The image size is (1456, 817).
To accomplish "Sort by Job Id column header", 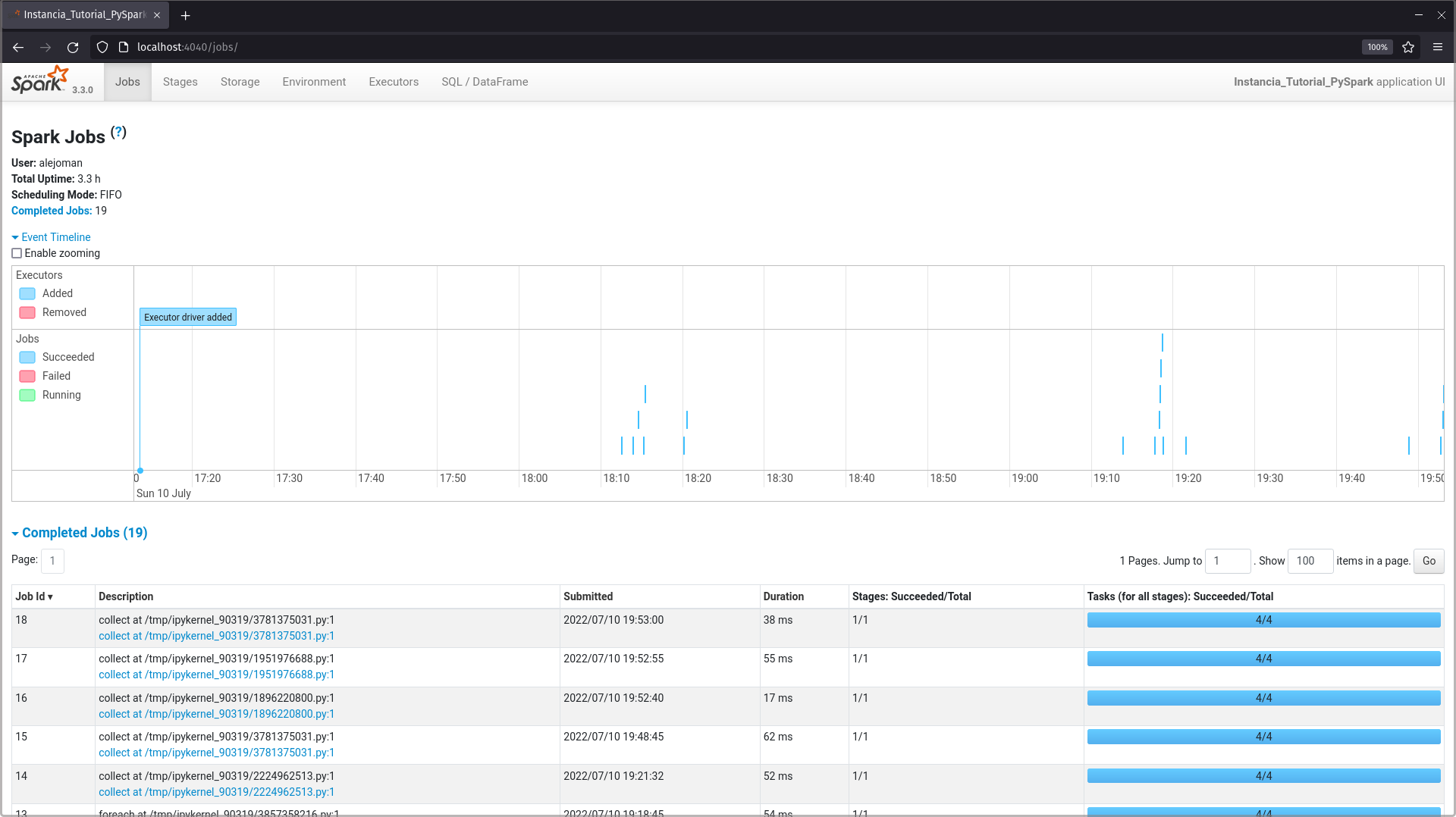I will tap(34, 596).
